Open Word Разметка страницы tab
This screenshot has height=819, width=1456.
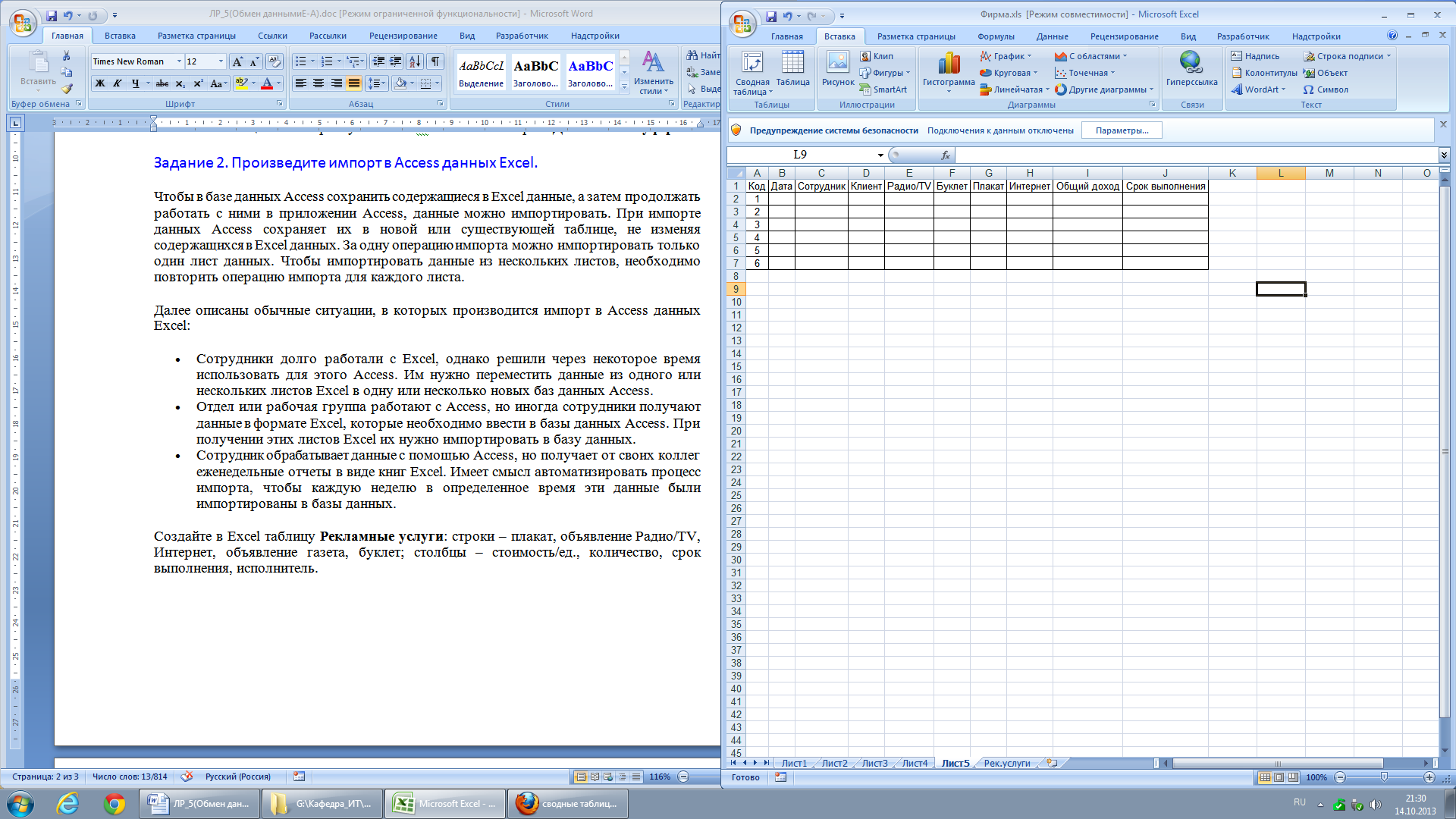[196, 36]
